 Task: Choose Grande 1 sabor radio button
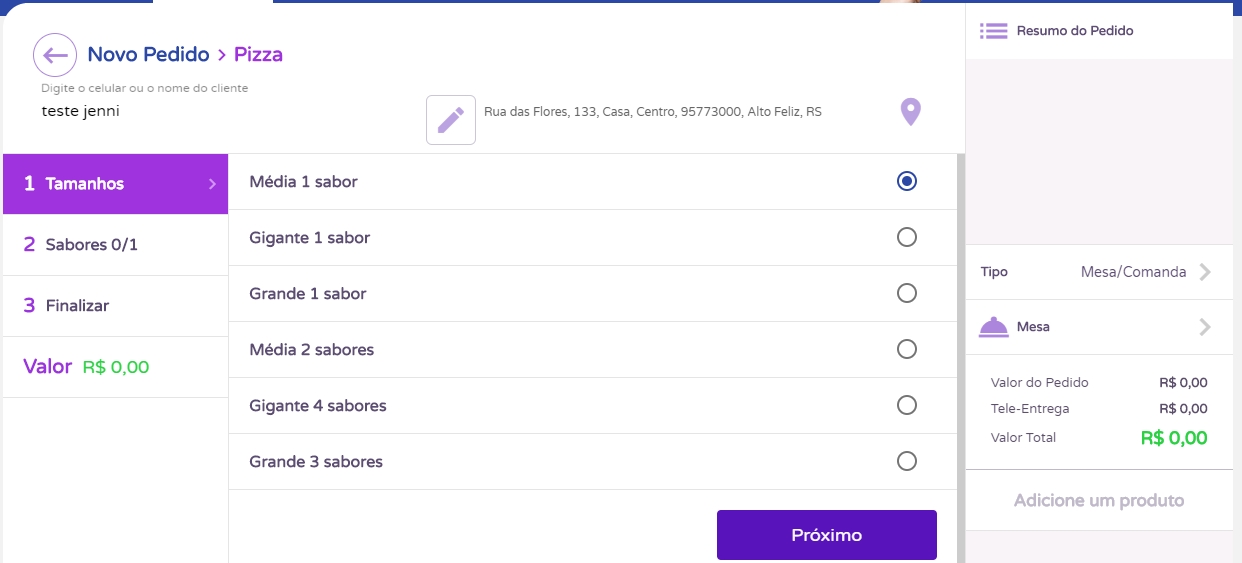pyautogui.click(x=907, y=294)
